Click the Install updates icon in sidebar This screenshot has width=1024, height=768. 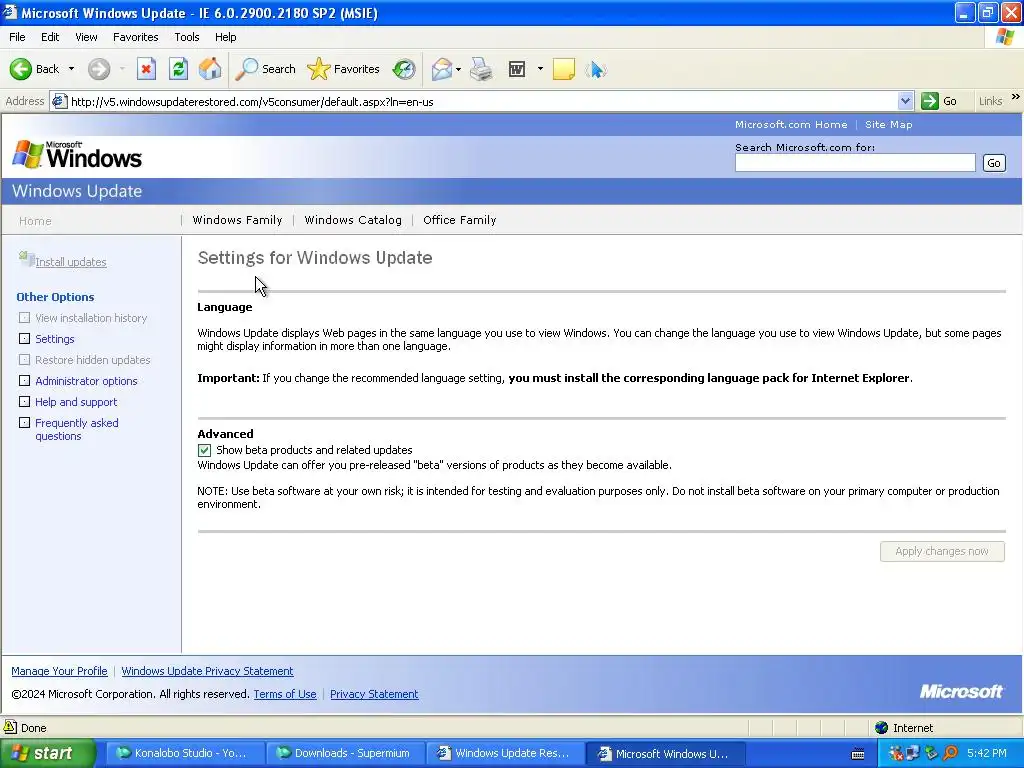(26, 259)
